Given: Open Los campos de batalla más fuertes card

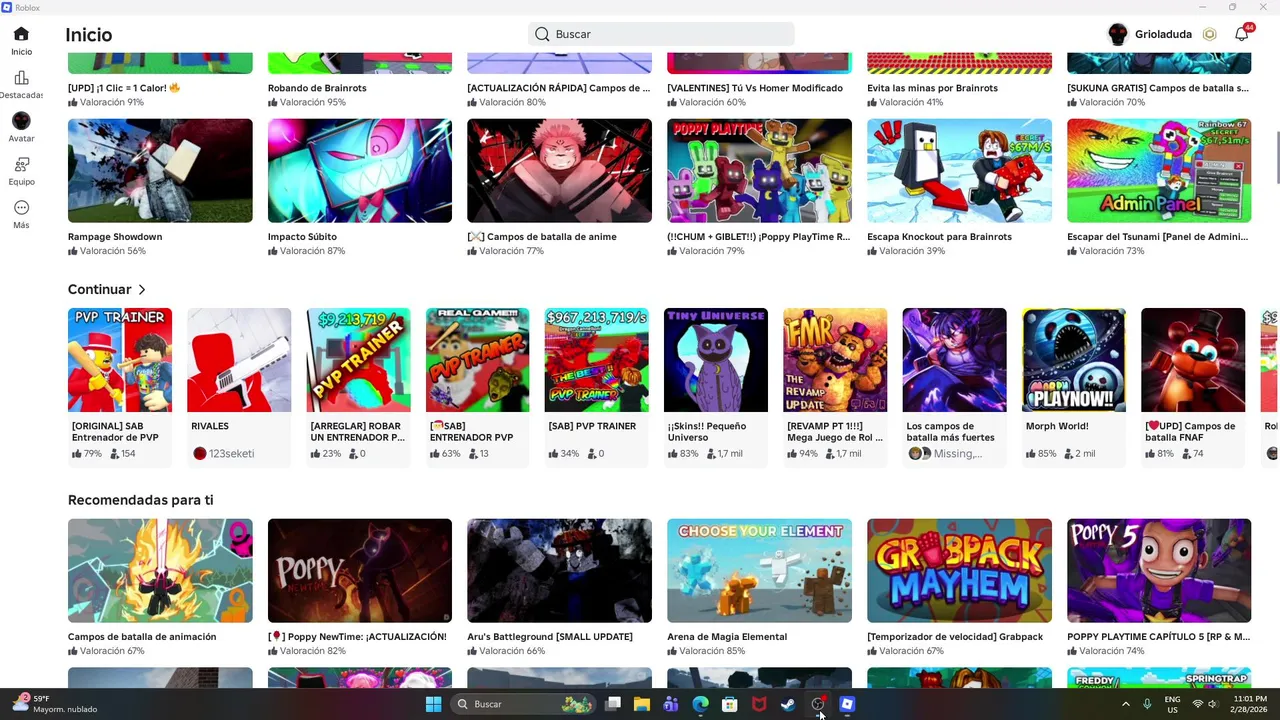Looking at the screenshot, I should 954,386.
